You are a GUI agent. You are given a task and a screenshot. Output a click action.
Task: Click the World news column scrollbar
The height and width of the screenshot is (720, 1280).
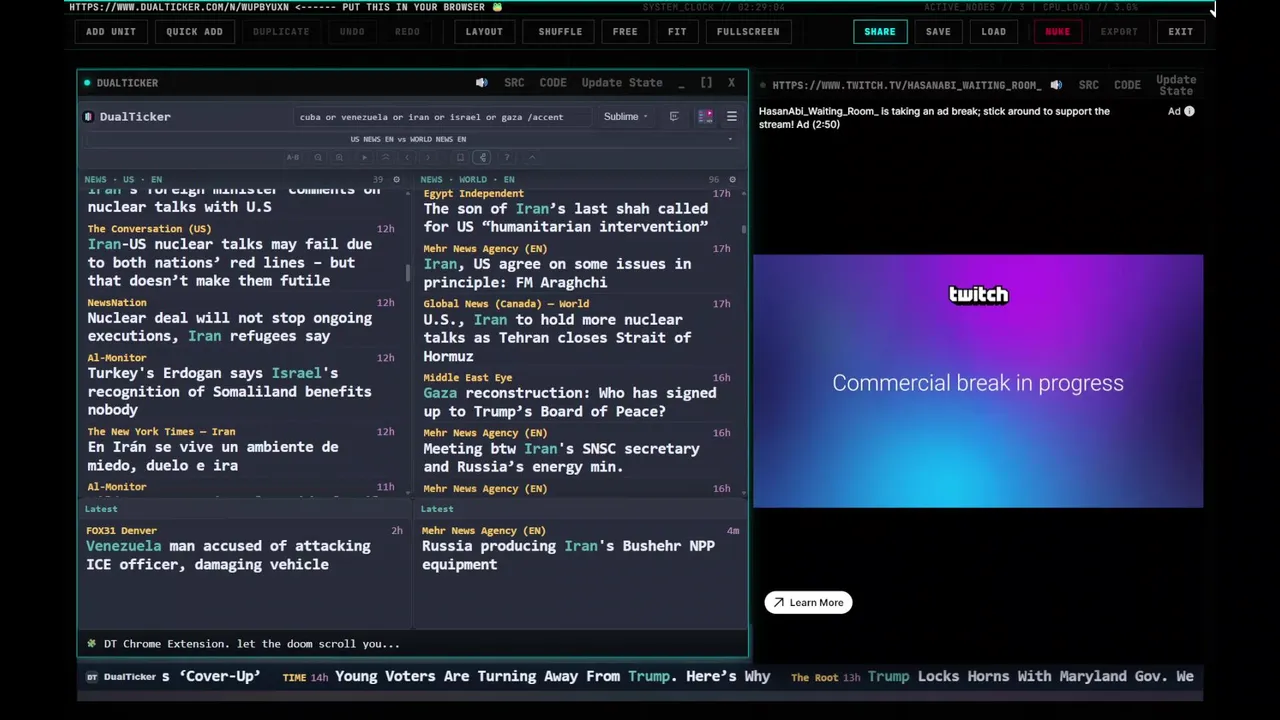(x=744, y=229)
